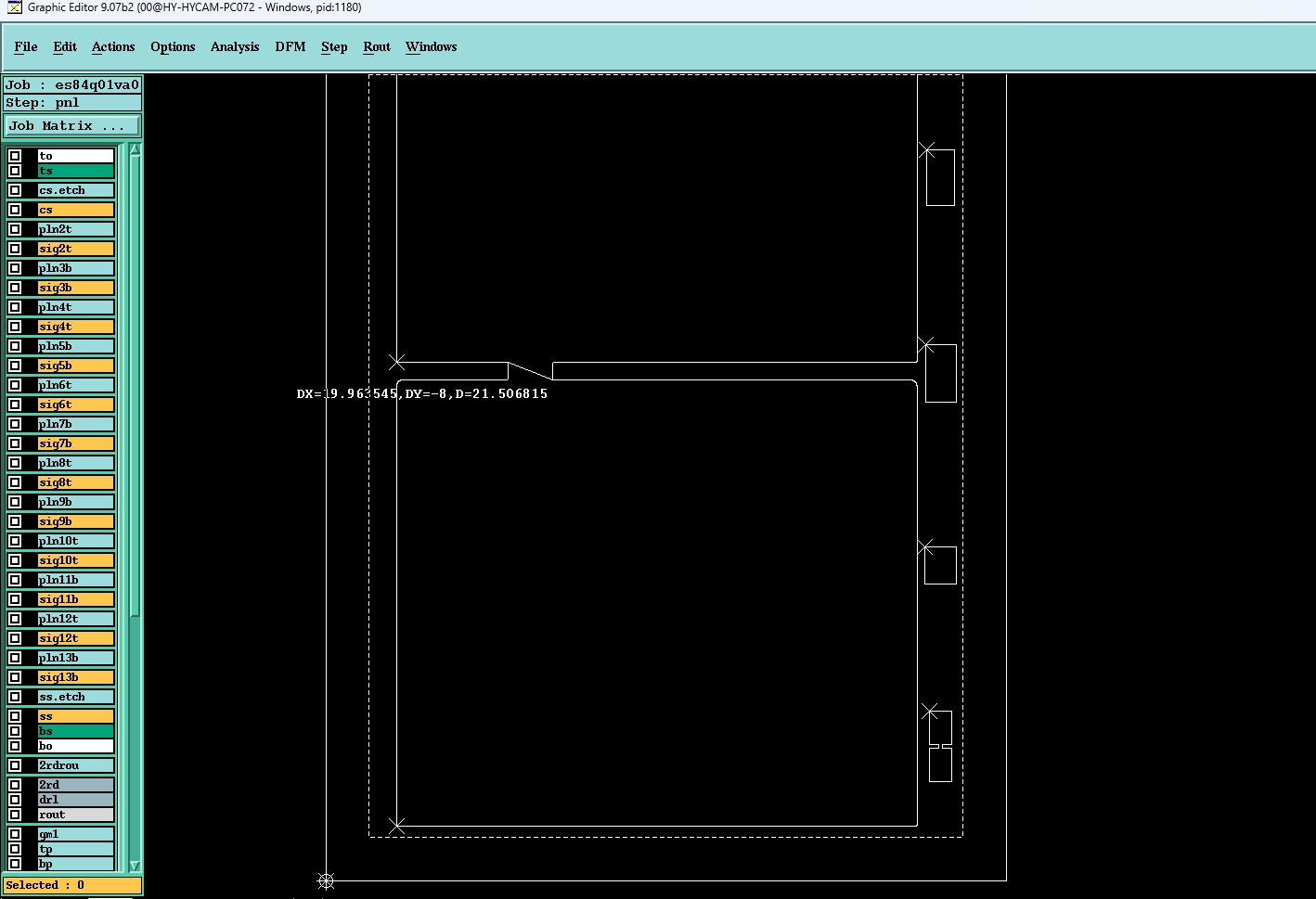Viewport: 1316px width, 899px height.
Task: Select the sig6t layer name
Action: click(76, 405)
